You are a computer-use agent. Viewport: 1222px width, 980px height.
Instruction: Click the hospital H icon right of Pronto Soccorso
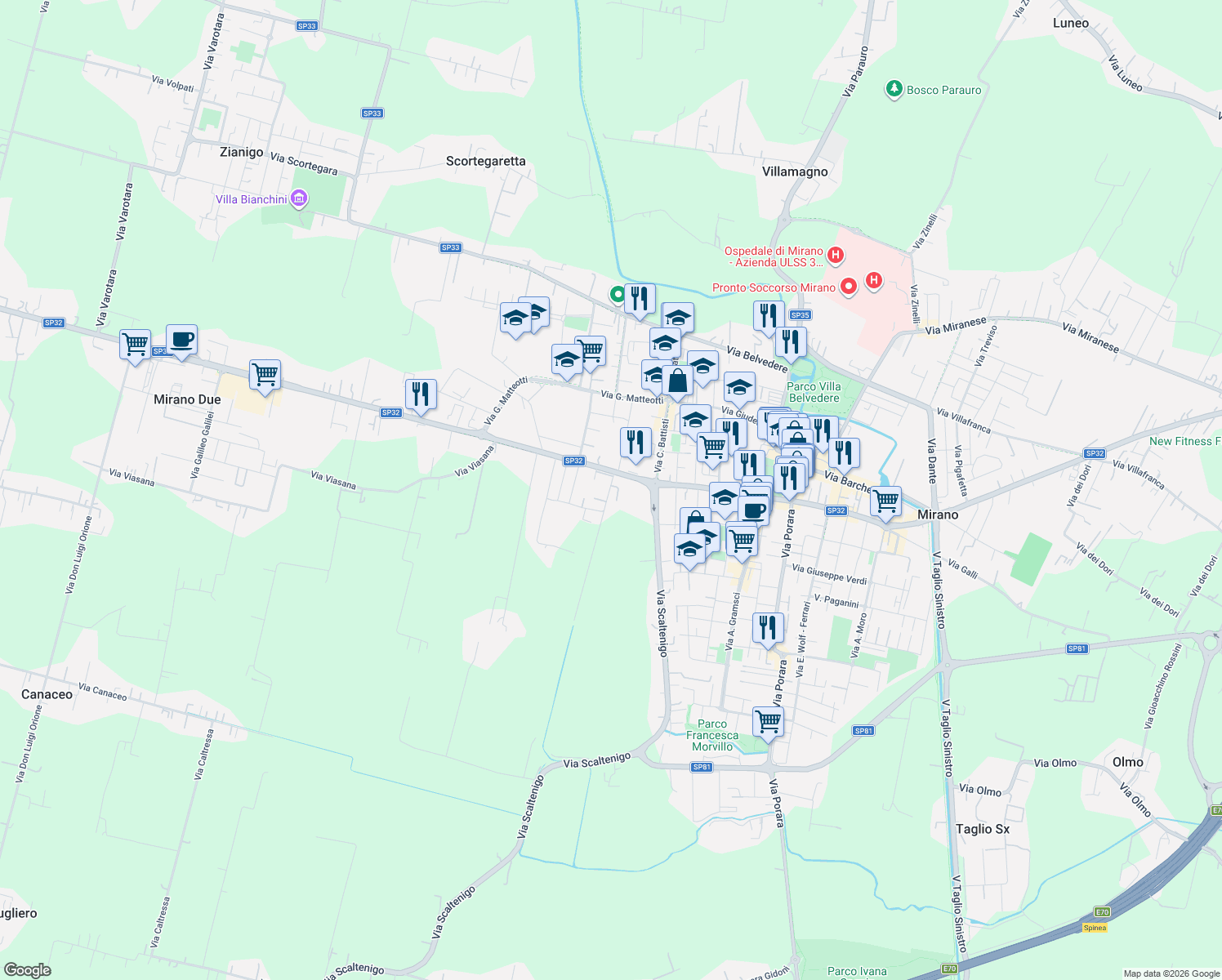[x=874, y=281]
